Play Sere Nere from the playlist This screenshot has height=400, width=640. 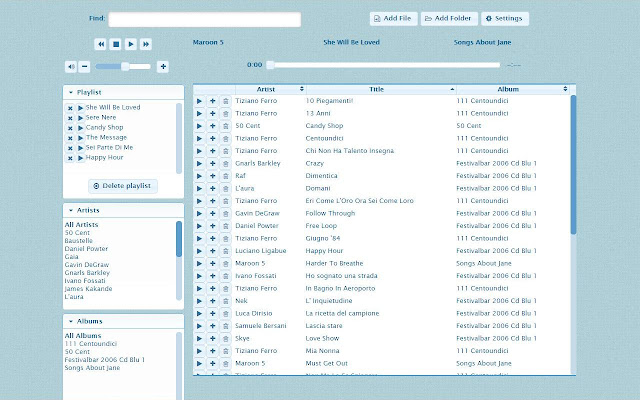(80, 118)
